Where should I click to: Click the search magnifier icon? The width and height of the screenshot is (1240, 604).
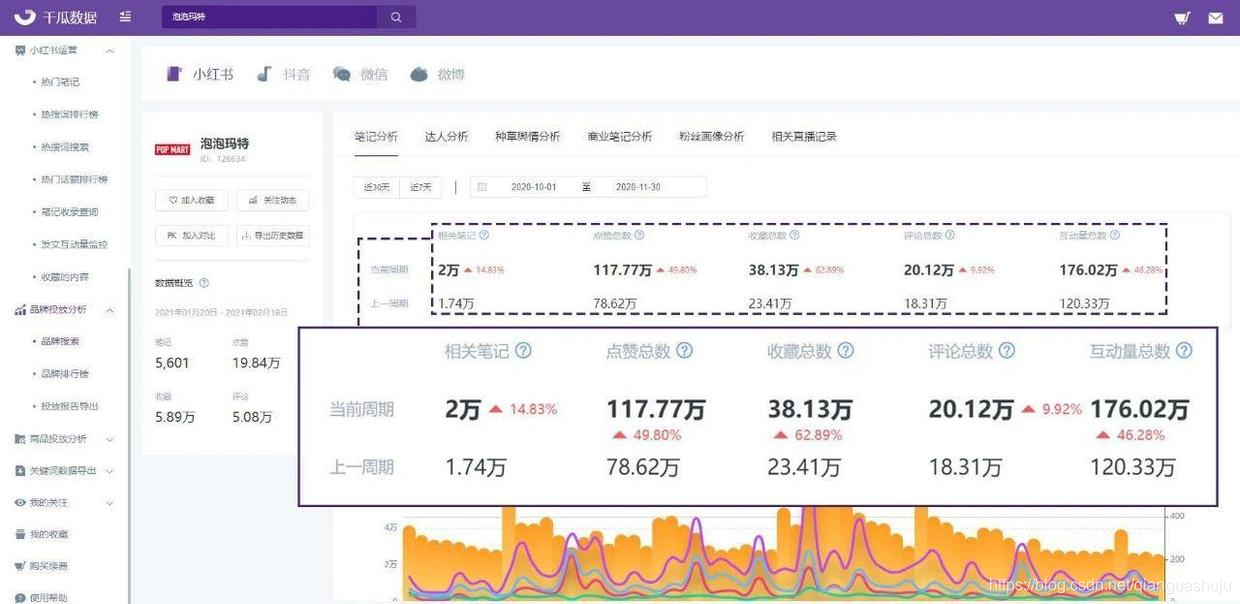395,16
